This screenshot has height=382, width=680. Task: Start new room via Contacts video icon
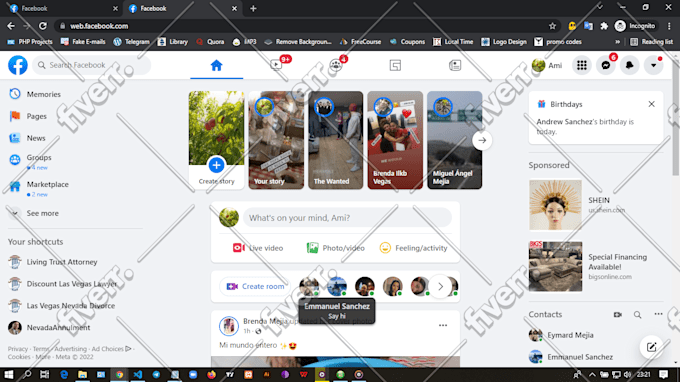coord(618,314)
